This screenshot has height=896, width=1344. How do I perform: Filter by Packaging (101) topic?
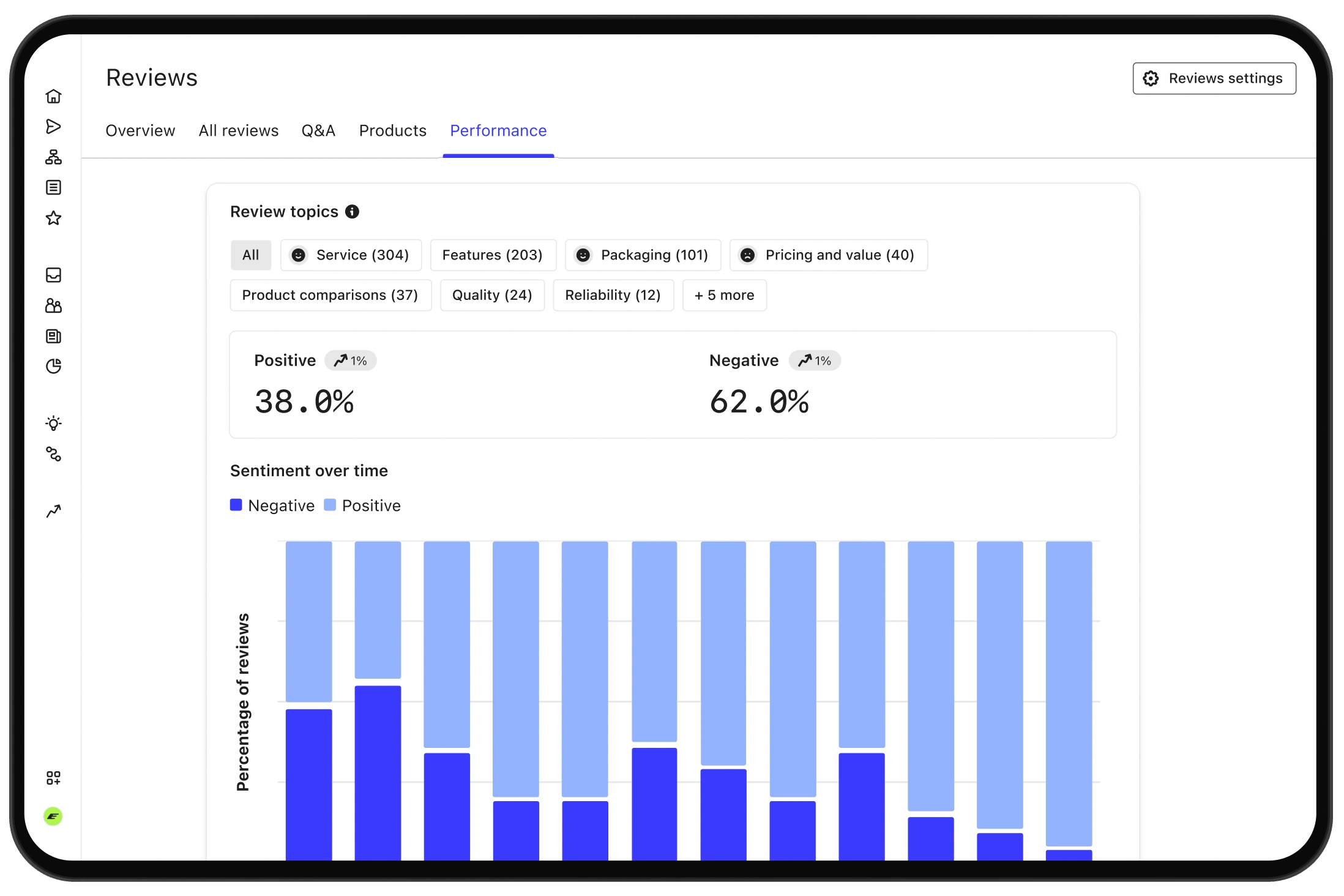click(643, 255)
